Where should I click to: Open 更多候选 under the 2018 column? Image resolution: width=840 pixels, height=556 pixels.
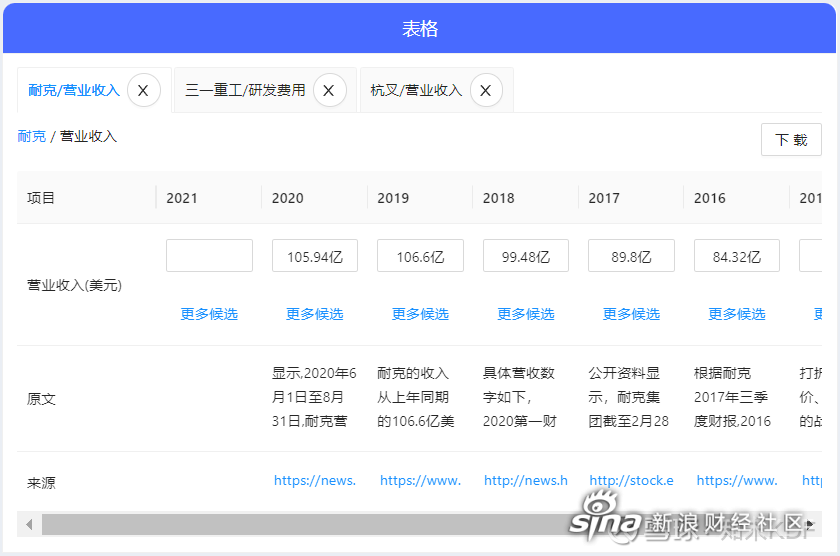pyautogui.click(x=526, y=314)
